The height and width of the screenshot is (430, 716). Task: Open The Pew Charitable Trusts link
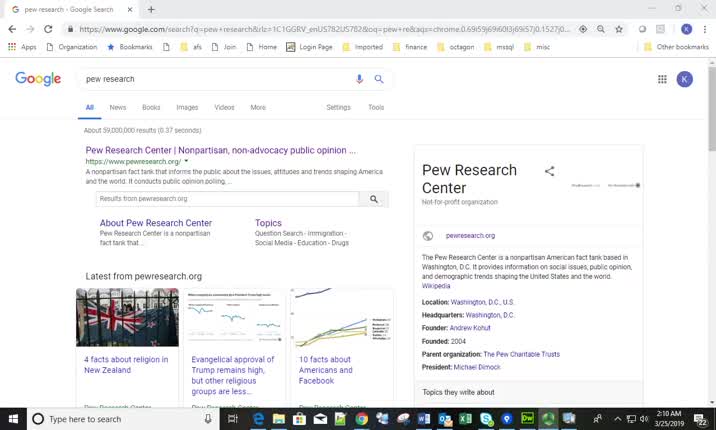pos(521,354)
